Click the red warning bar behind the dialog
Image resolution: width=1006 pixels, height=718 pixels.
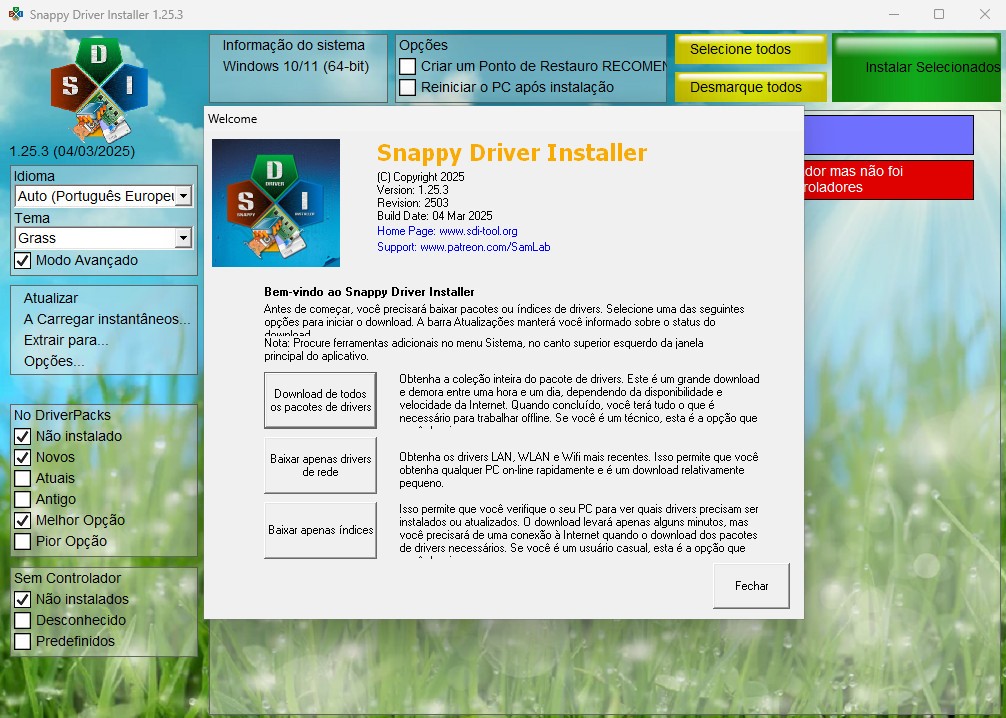click(889, 180)
